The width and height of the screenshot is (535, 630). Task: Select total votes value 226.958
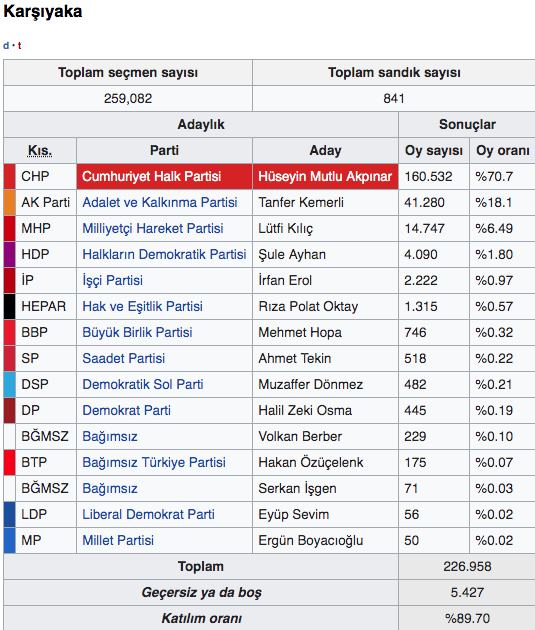click(x=467, y=567)
